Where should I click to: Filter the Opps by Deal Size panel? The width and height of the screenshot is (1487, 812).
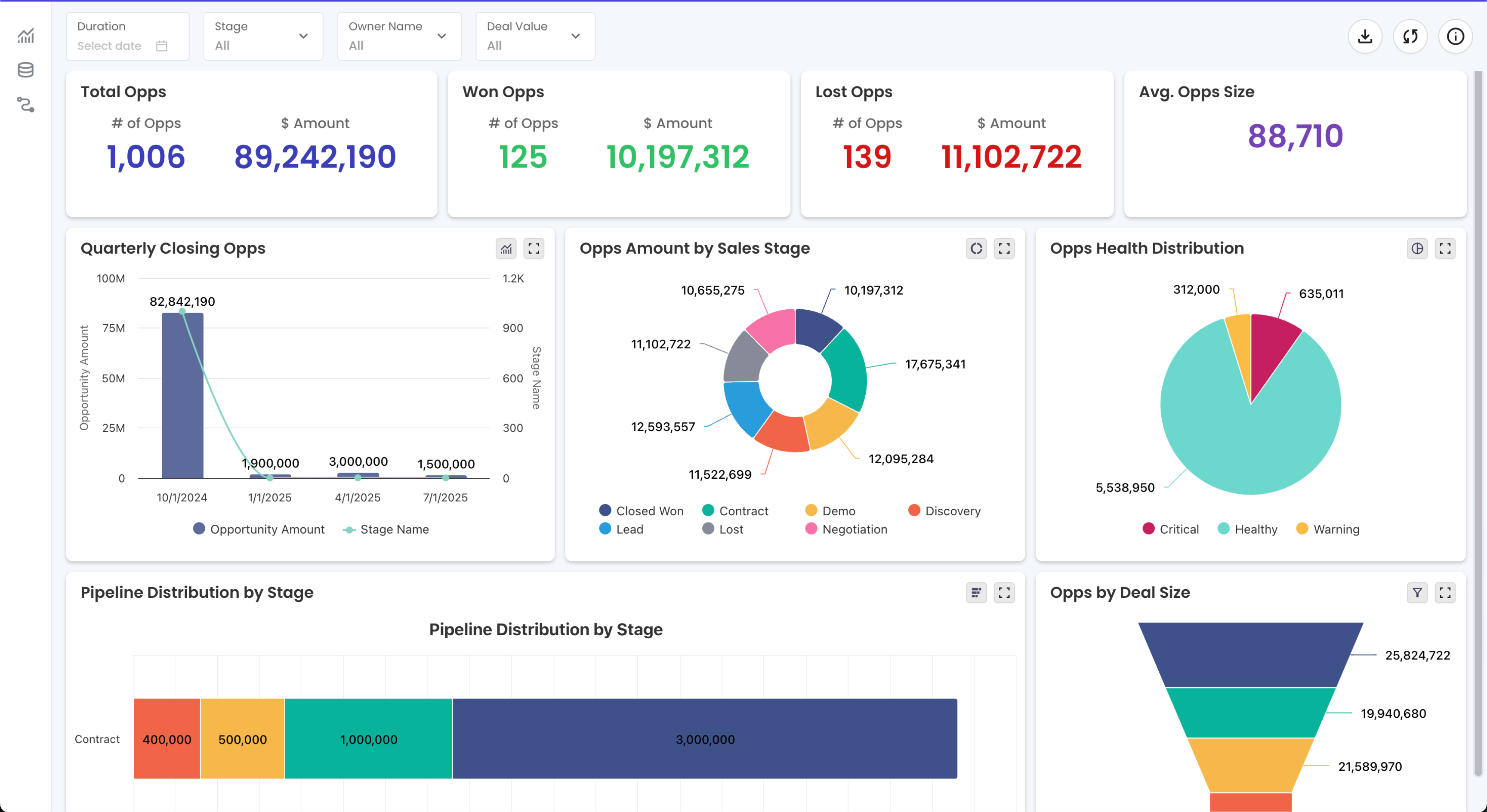1418,592
